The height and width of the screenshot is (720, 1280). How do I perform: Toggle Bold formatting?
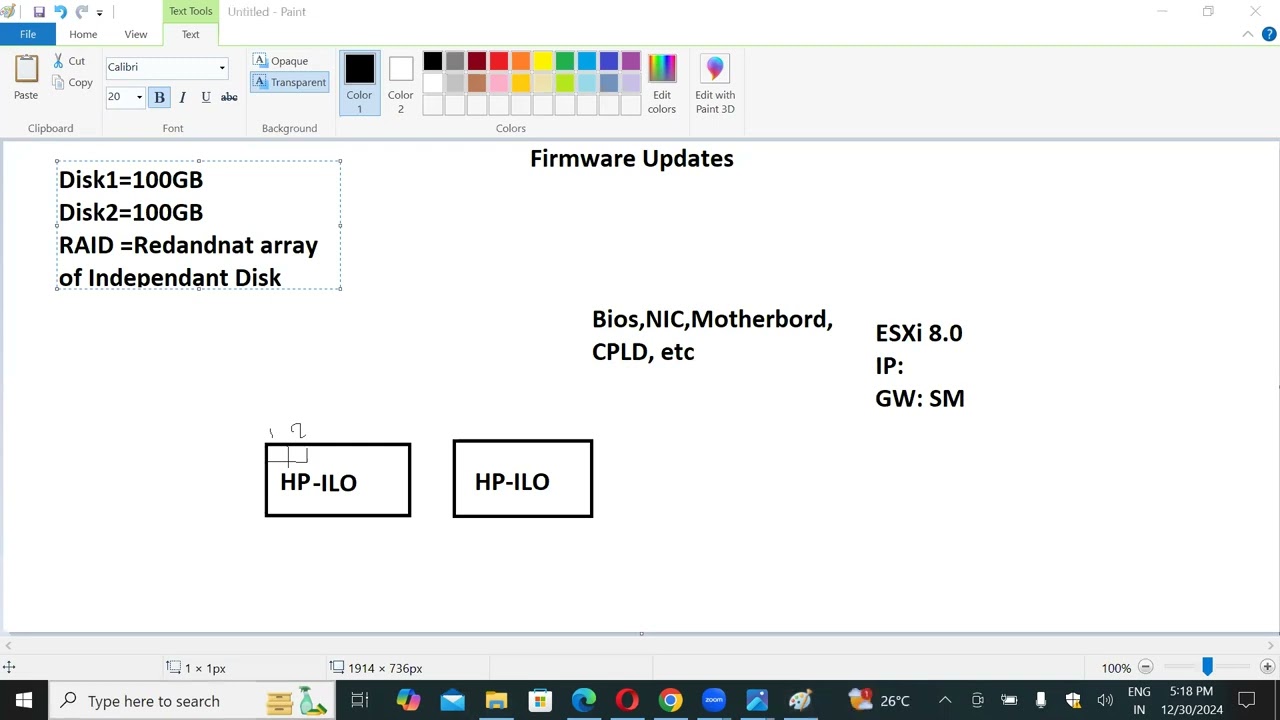click(159, 97)
